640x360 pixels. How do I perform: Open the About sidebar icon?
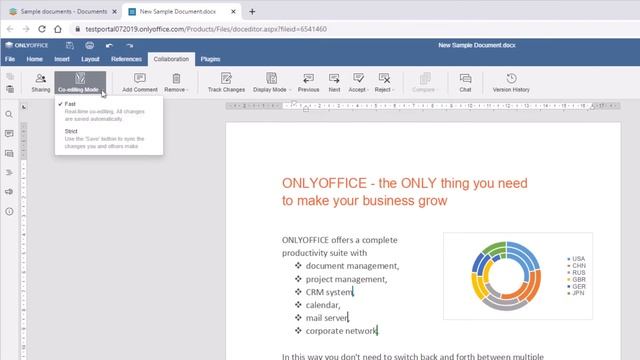[9, 211]
